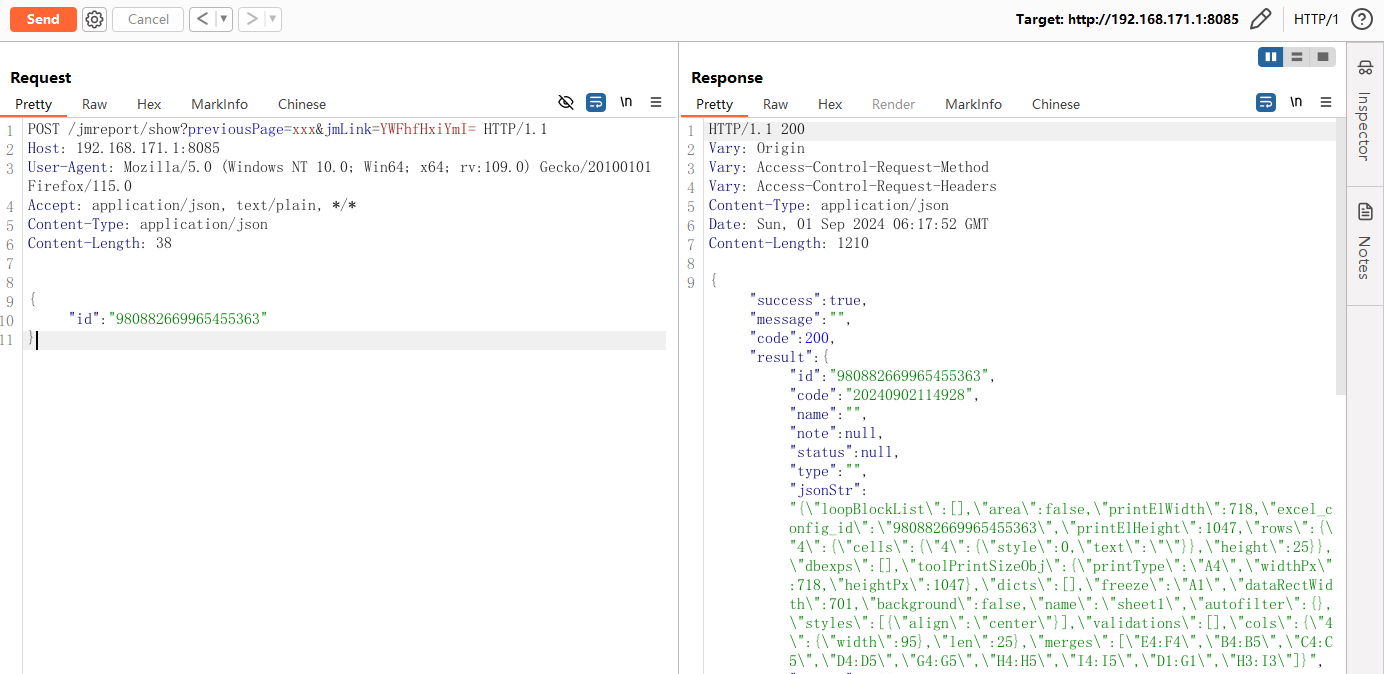This screenshot has width=1384, height=674.
Task: Select side-by-side layout icon
Action: (x=1271, y=57)
